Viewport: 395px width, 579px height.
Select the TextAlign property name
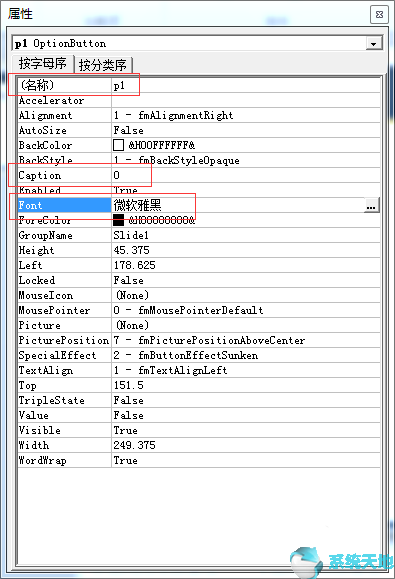coord(65,370)
